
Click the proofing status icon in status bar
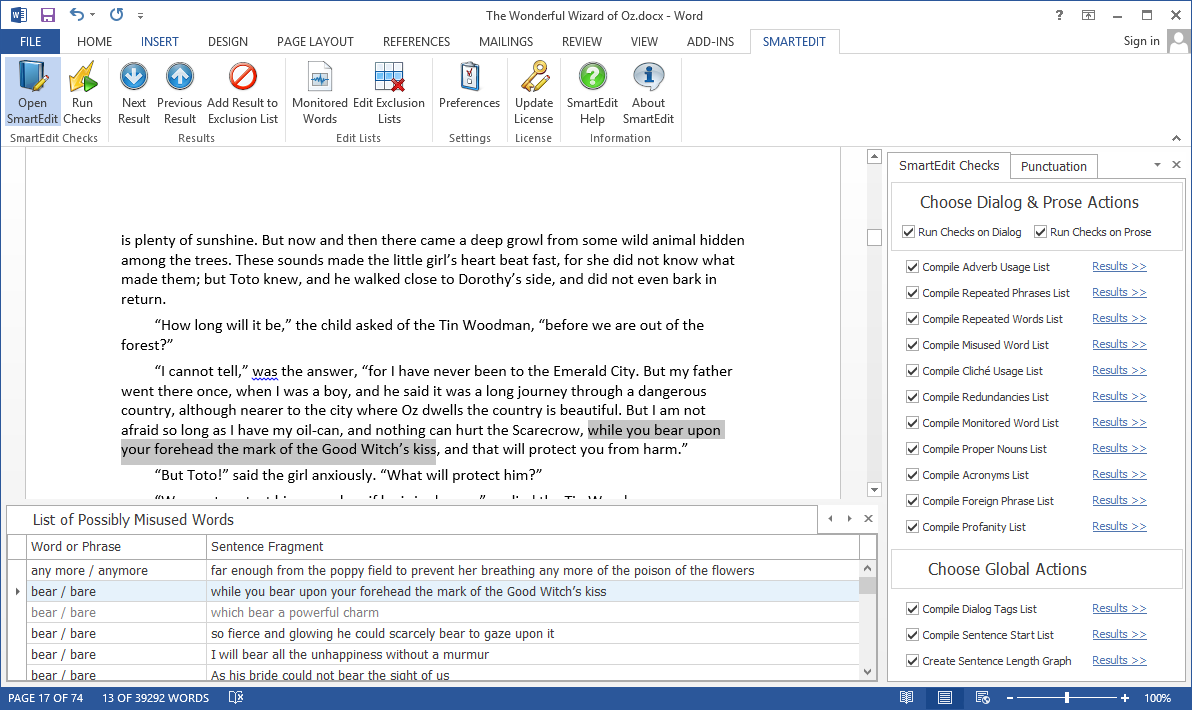coord(236,697)
